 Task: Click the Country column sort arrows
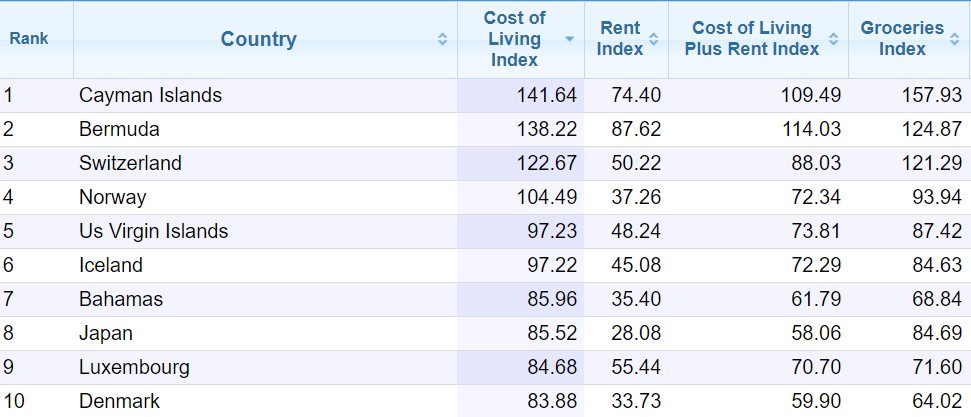point(442,39)
